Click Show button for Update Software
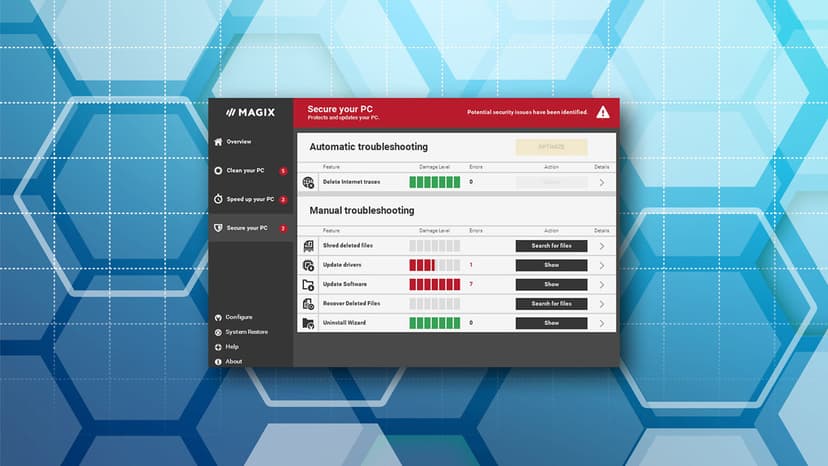Screen dimensions: 828x466 (551, 284)
